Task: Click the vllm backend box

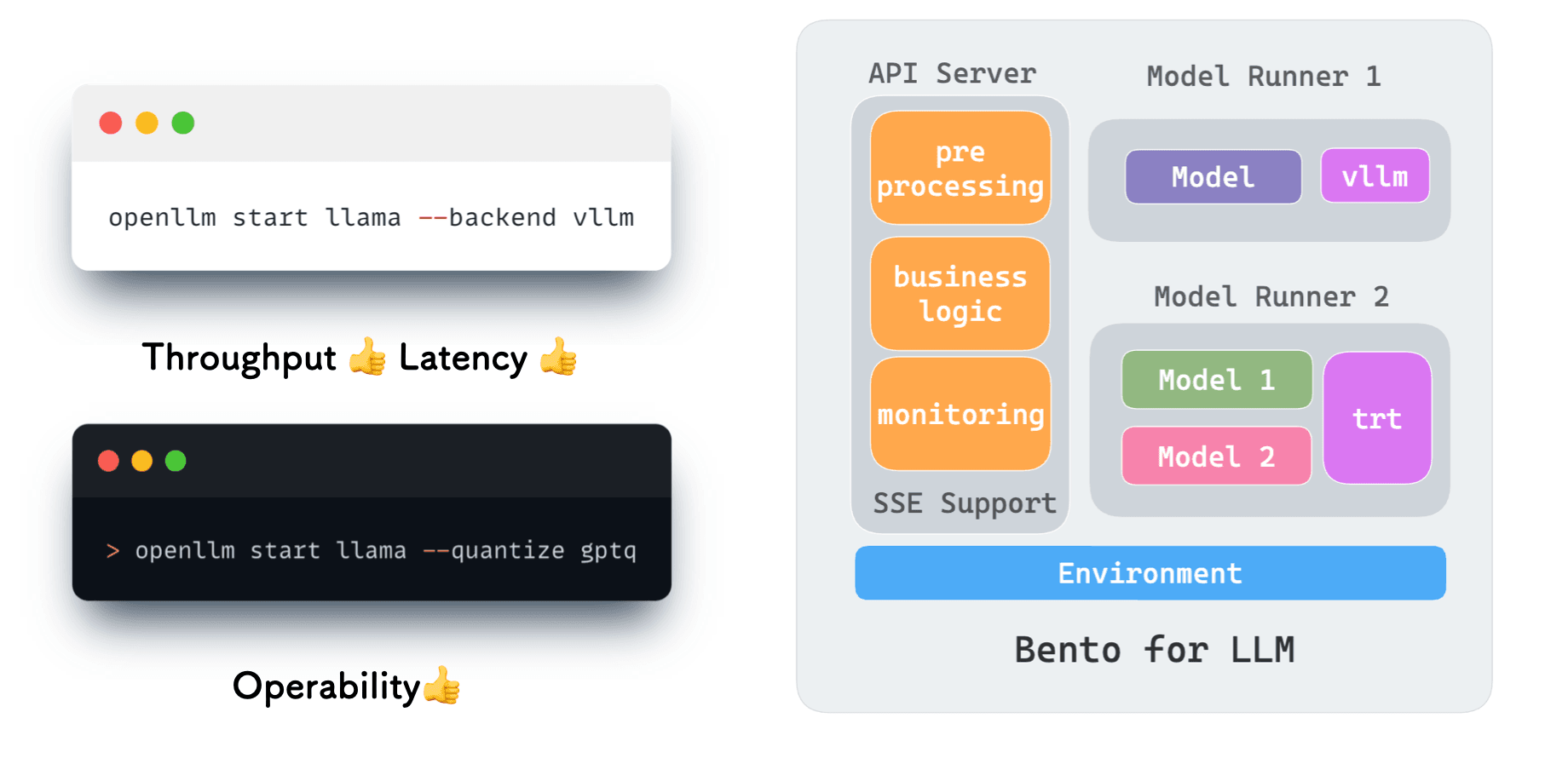Action: [1375, 176]
